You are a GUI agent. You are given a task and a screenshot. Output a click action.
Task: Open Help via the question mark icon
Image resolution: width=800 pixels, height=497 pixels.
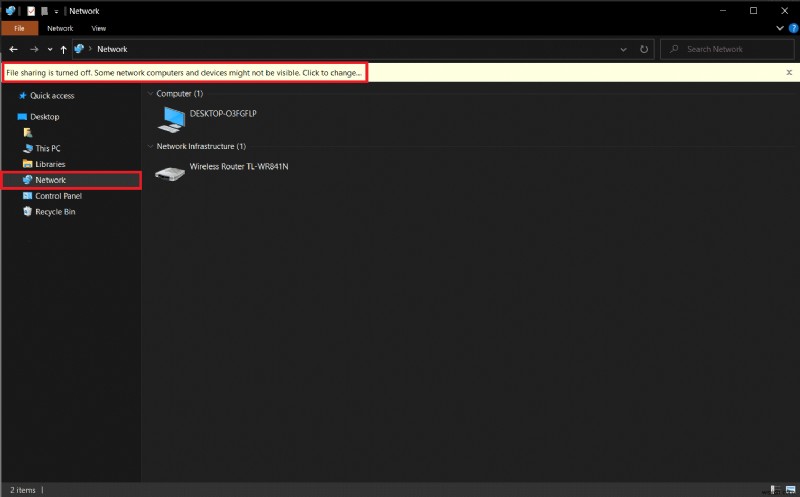point(794,29)
